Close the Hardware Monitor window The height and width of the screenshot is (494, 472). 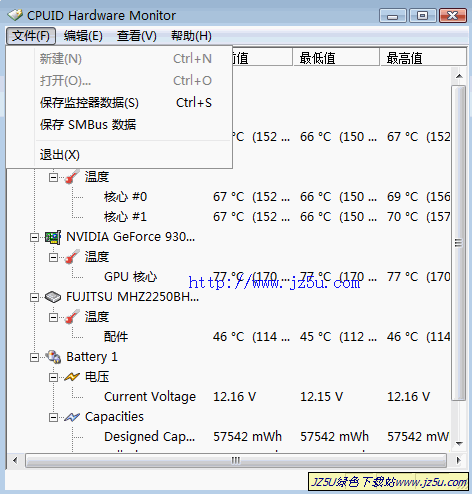pos(452,15)
